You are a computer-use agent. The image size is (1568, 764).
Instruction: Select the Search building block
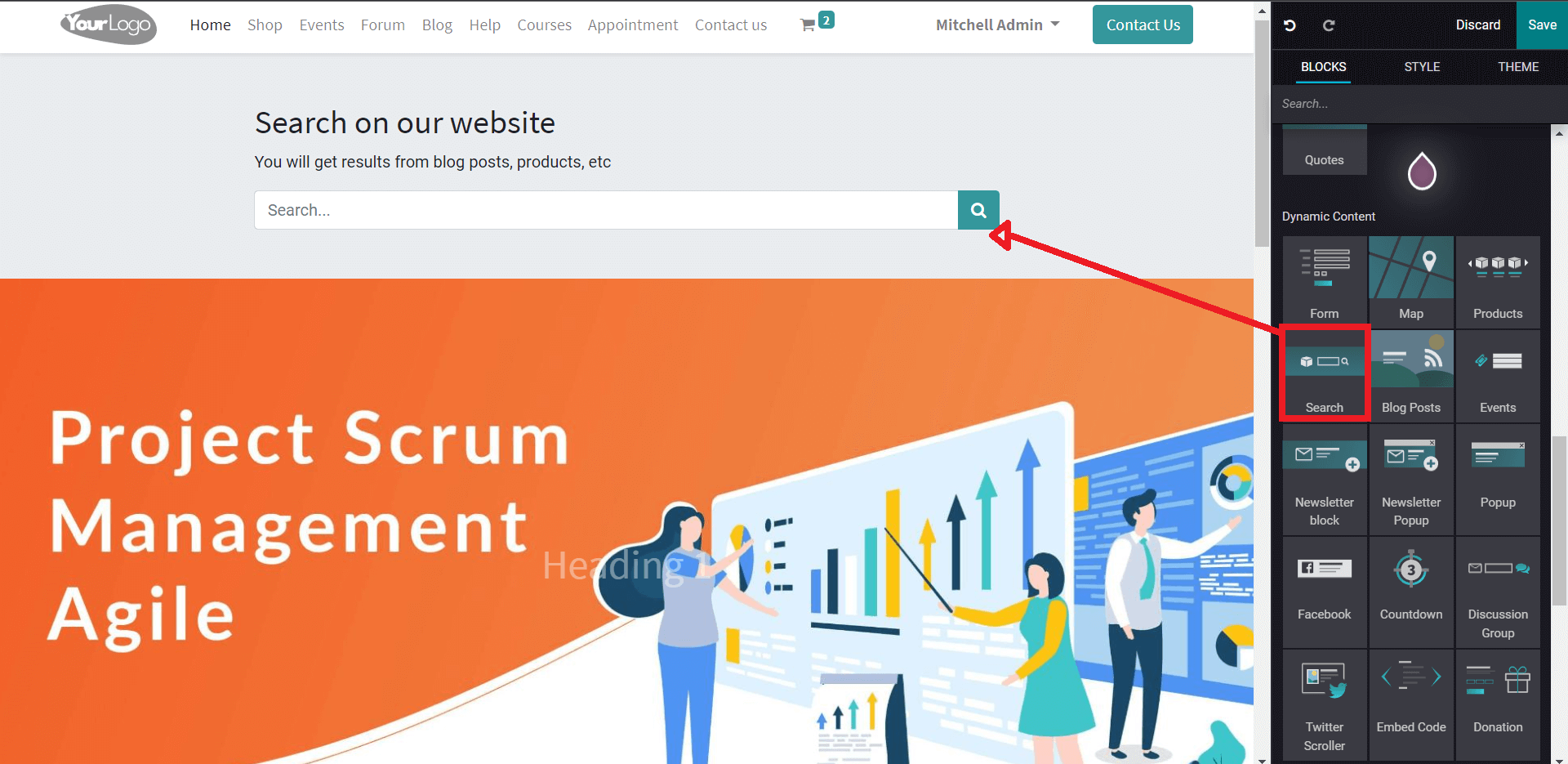[1324, 375]
